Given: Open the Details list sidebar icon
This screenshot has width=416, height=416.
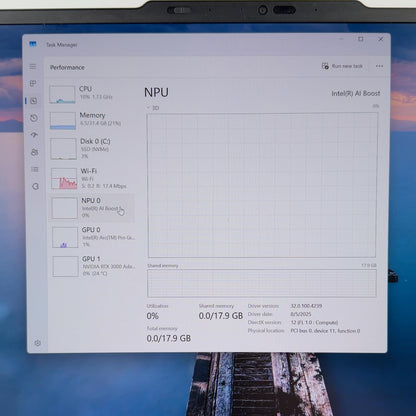Looking at the screenshot, I should [x=35, y=169].
